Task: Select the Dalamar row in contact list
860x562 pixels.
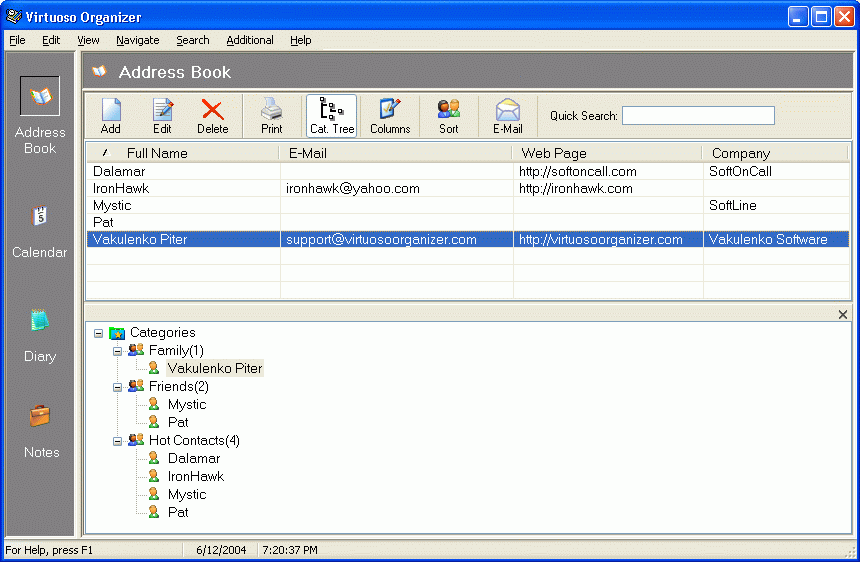Action: point(468,171)
